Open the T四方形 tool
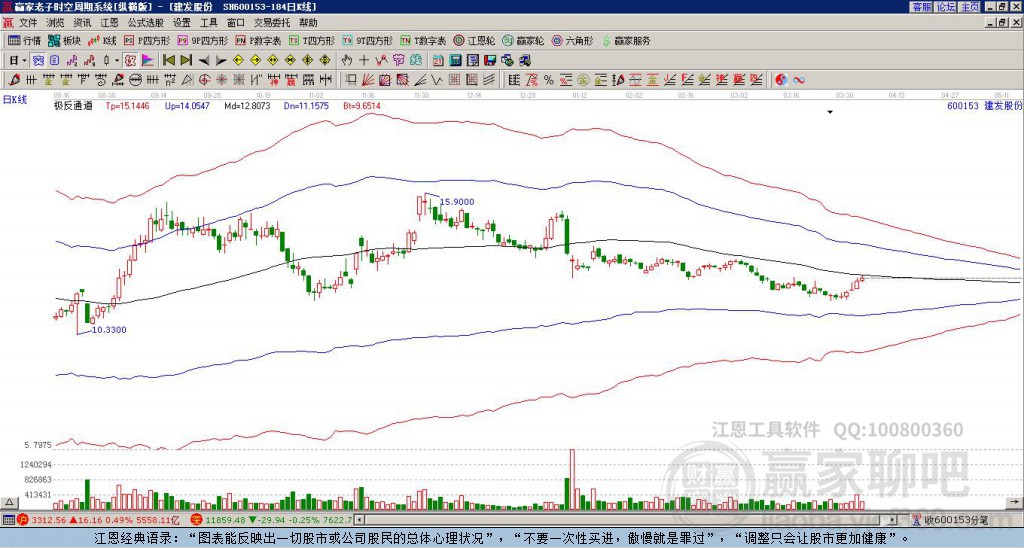The height and width of the screenshot is (548, 1024). 312,40
